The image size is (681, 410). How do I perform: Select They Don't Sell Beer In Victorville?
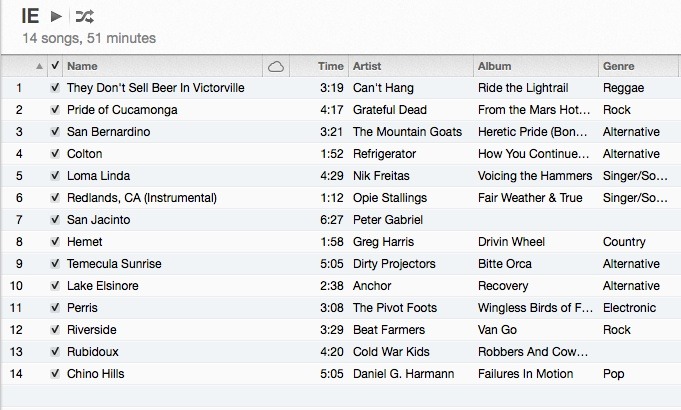(x=155, y=88)
